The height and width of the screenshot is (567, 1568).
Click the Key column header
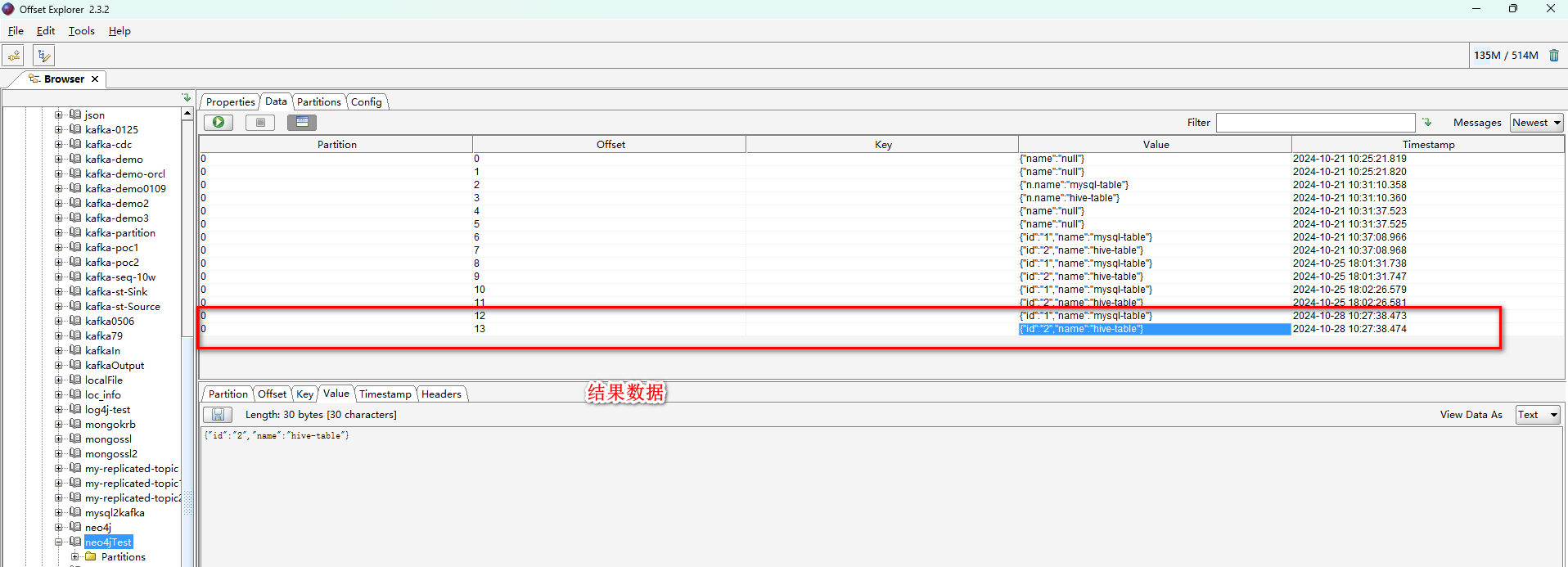pos(883,144)
